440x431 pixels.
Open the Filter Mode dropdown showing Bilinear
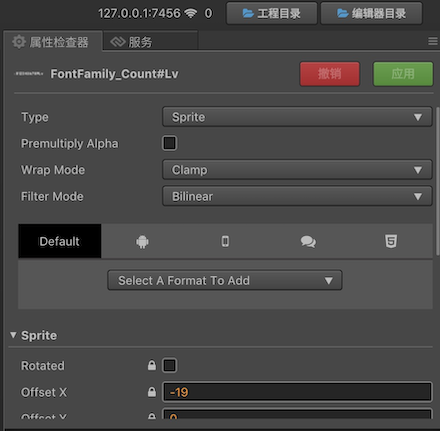click(297, 196)
